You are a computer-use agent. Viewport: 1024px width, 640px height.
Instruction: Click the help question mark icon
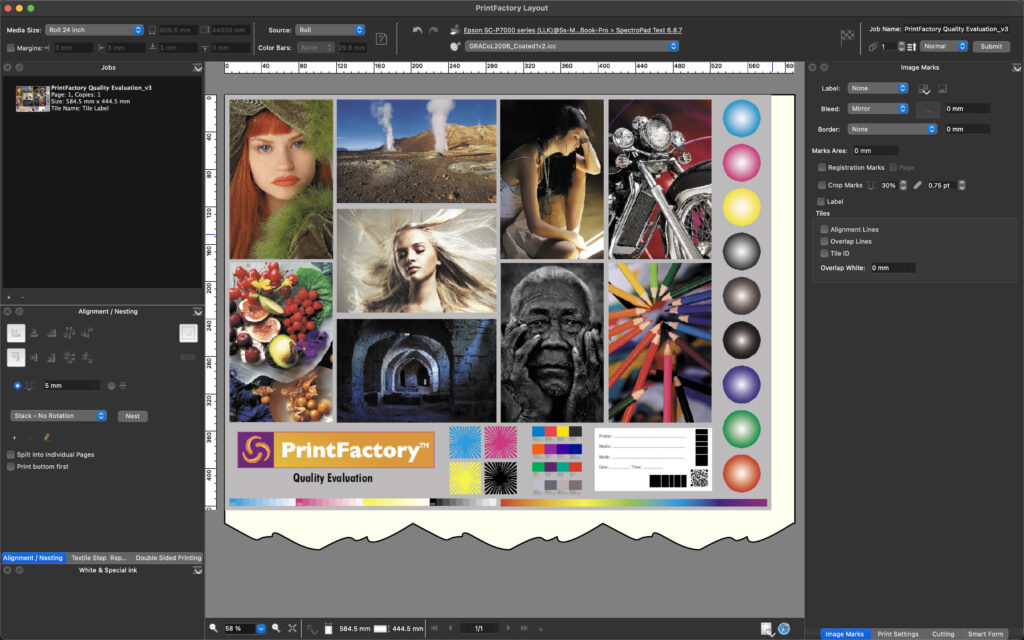click(x=381, y=38)
